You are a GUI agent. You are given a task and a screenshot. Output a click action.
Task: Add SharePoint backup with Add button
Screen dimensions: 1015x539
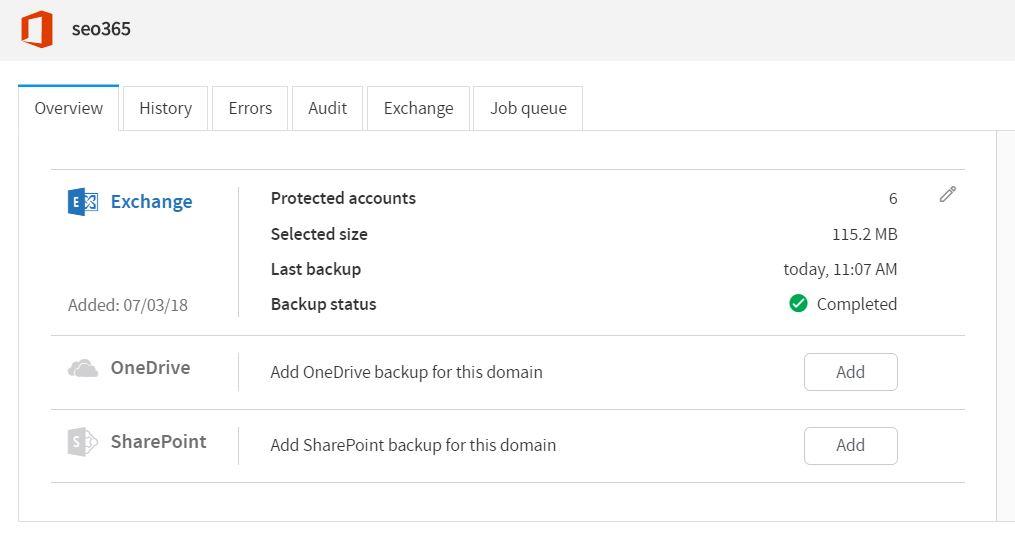click(851, 445)
